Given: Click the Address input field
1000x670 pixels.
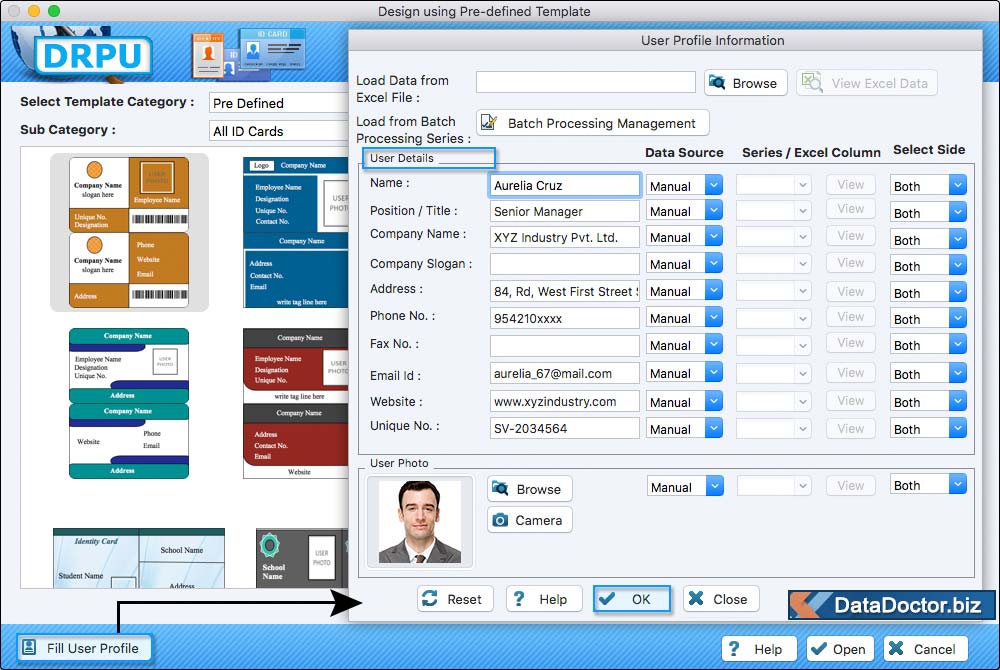Looking at the screenshot, I should click(565, 291).
